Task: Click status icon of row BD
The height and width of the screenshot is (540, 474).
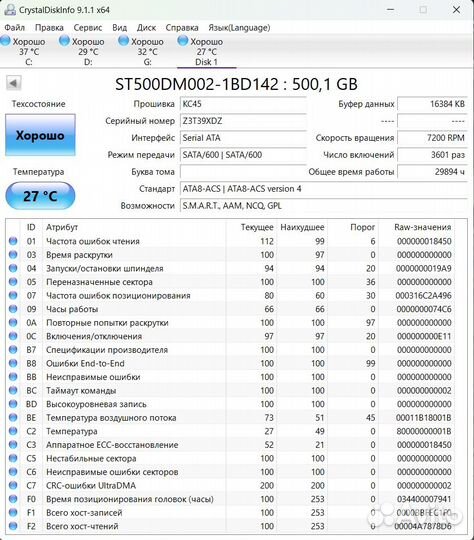Action: (13, 404)
